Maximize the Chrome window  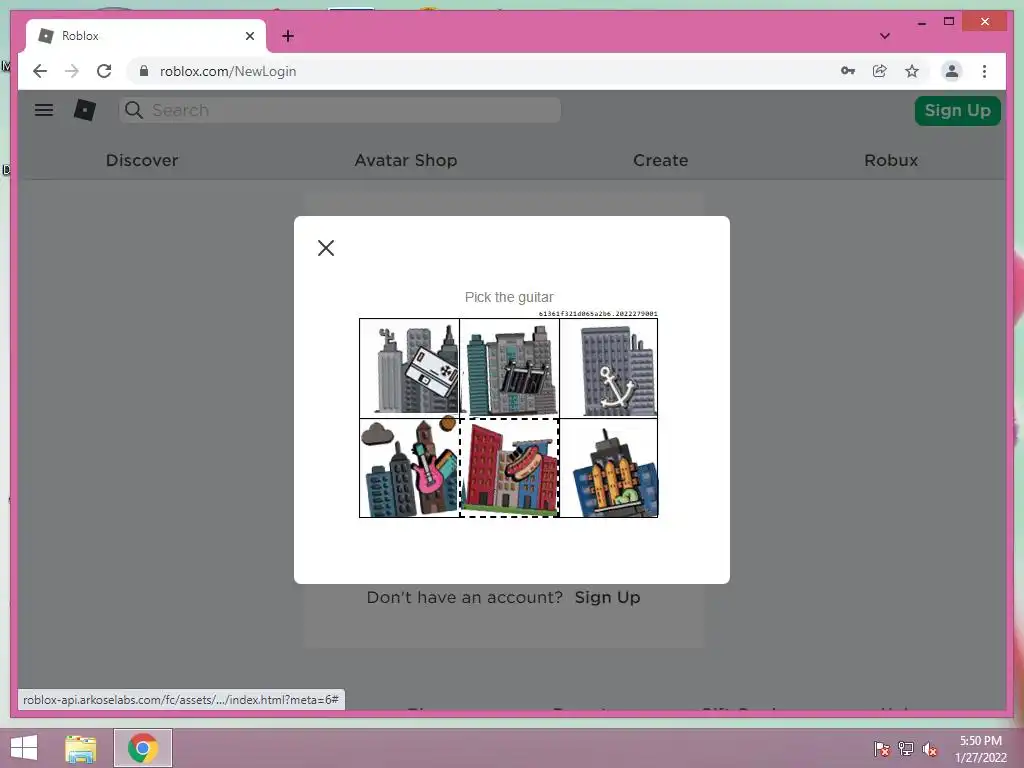pyautogui.click(x=949, y=22)
